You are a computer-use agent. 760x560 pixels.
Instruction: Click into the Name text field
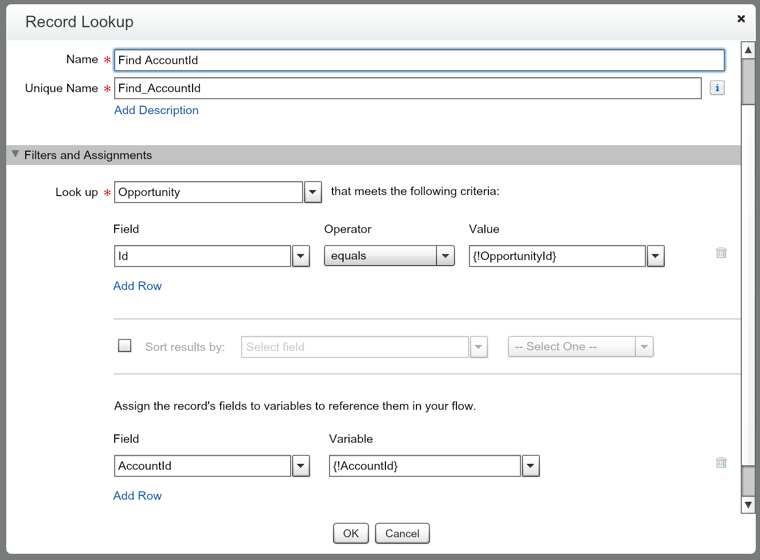coord(418,60)
